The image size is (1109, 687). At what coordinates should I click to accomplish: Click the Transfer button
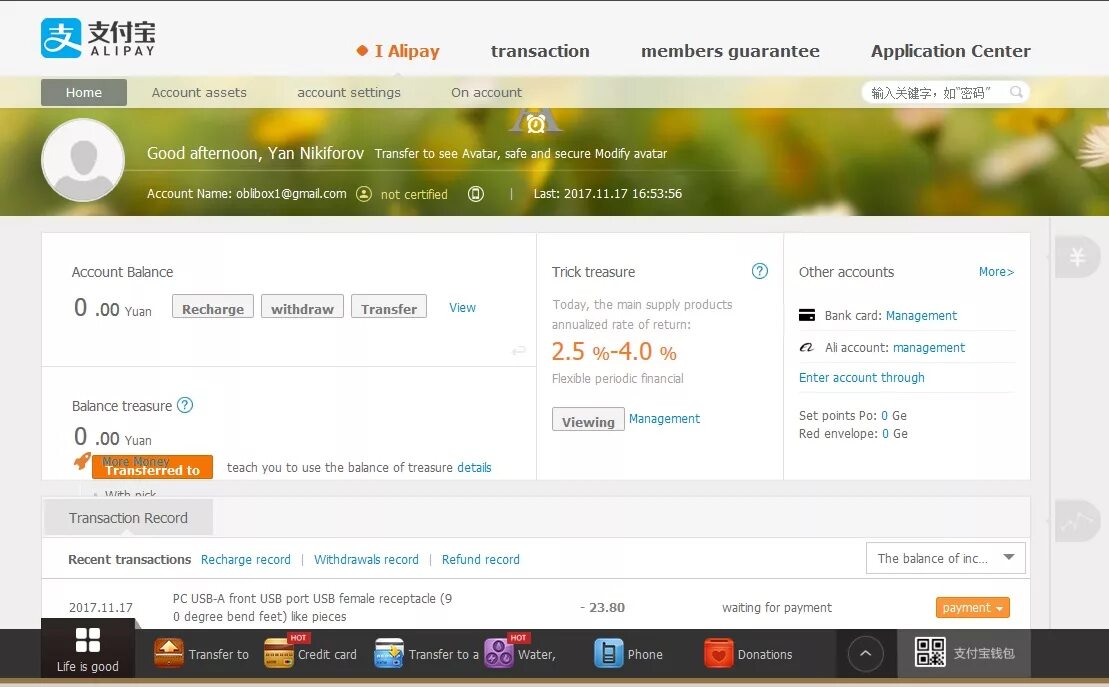pyautogui.click(x=389, y=308)
